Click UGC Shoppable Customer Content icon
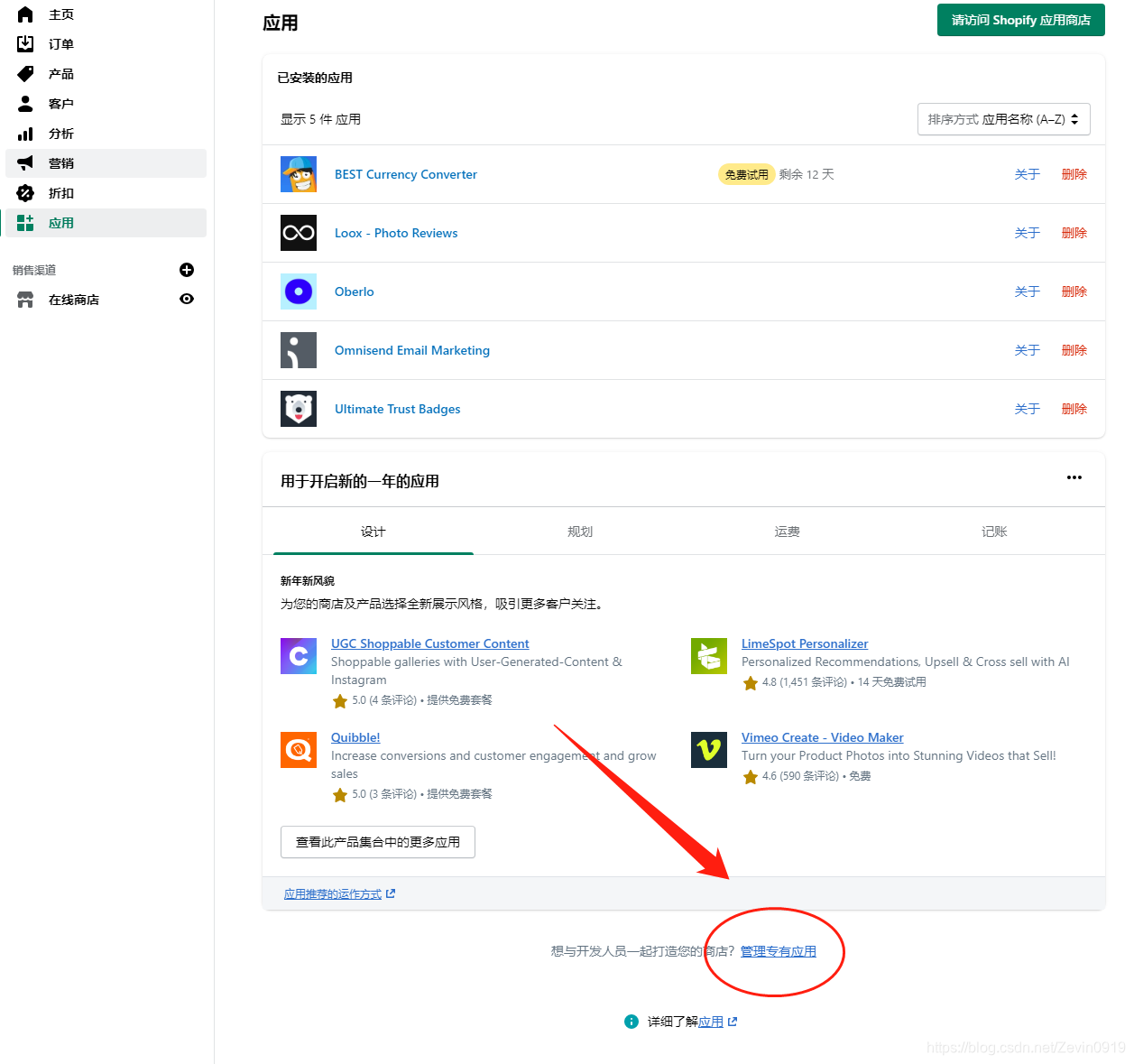 pos(299,656)
